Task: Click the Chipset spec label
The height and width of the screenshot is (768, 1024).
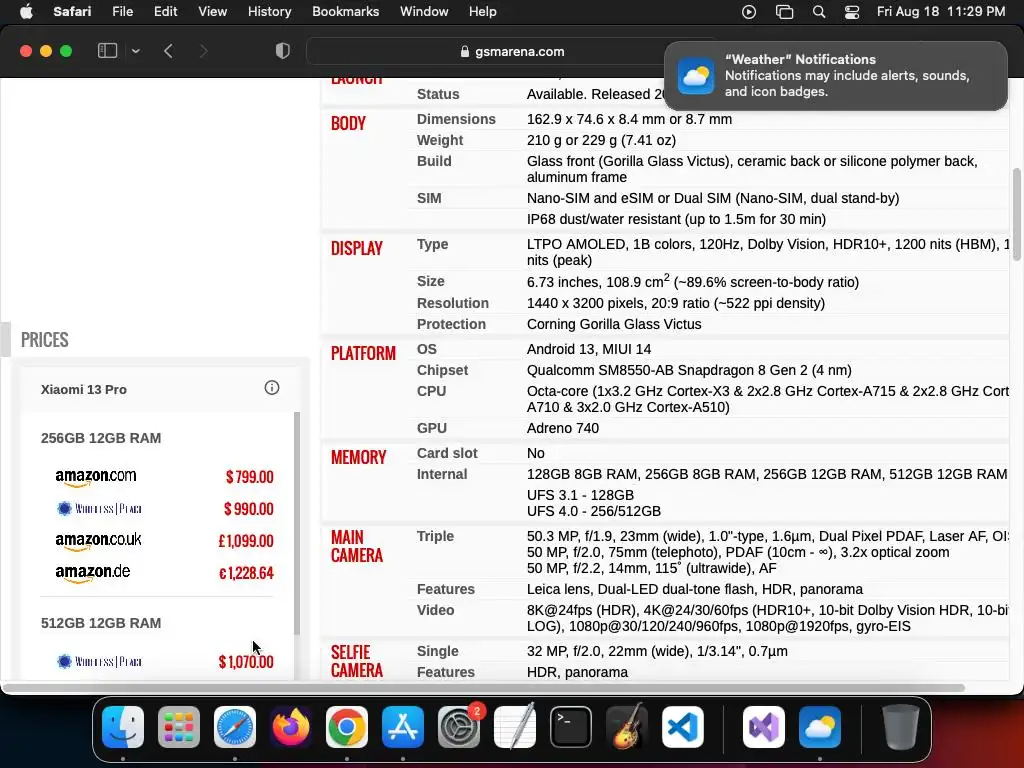Action: tap(442, 370)
